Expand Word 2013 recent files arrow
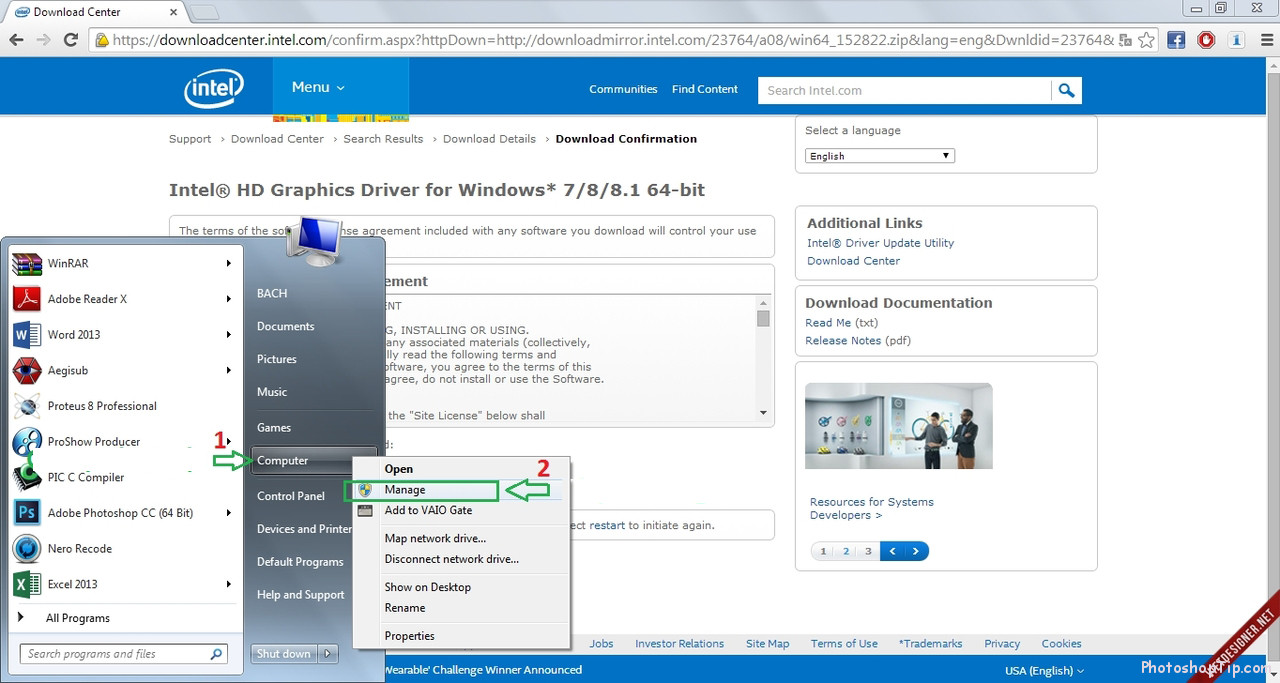This screenshot has width=1280, height=683. click(228, 335)
